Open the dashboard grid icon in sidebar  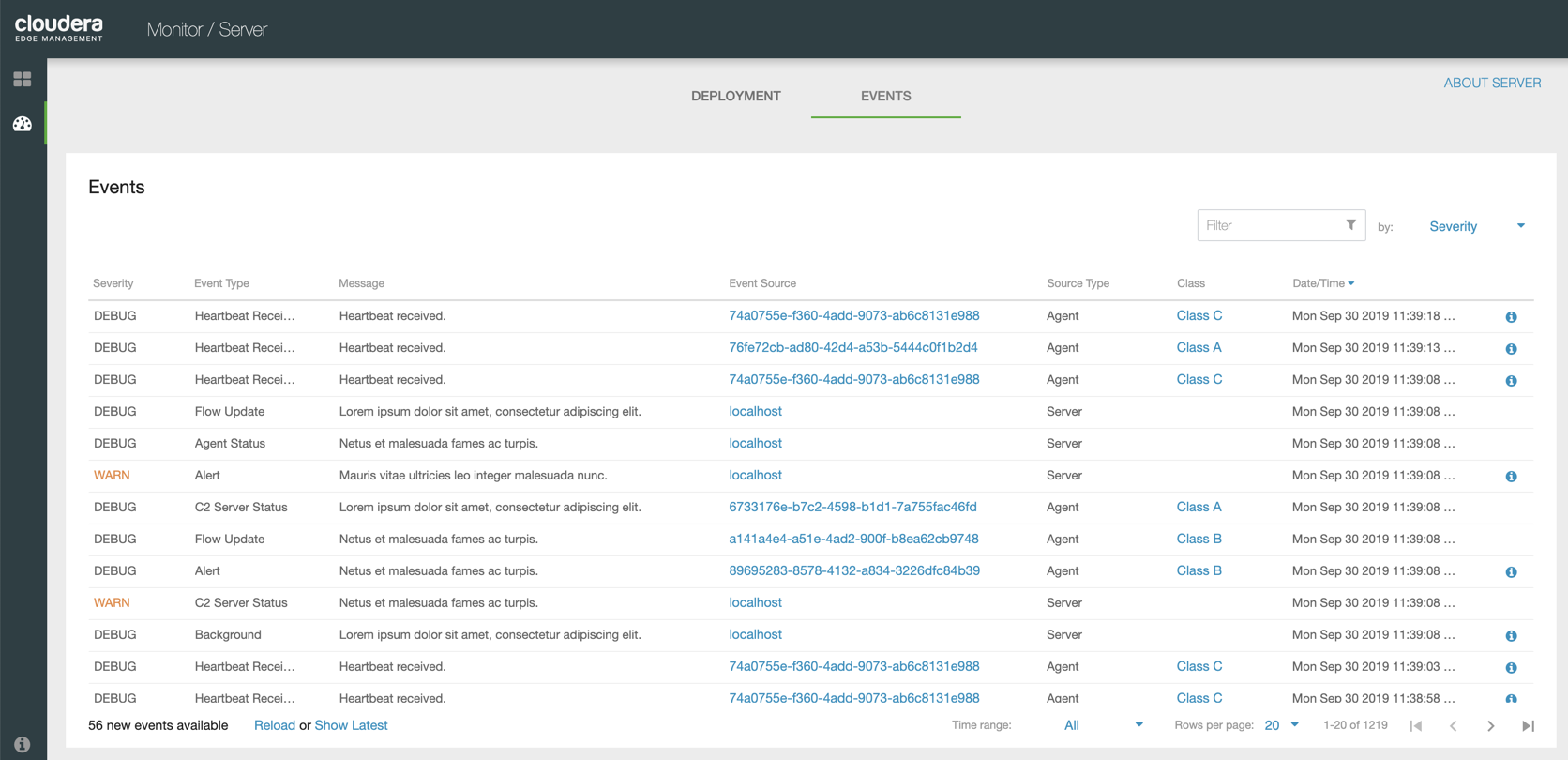(23, 80)
